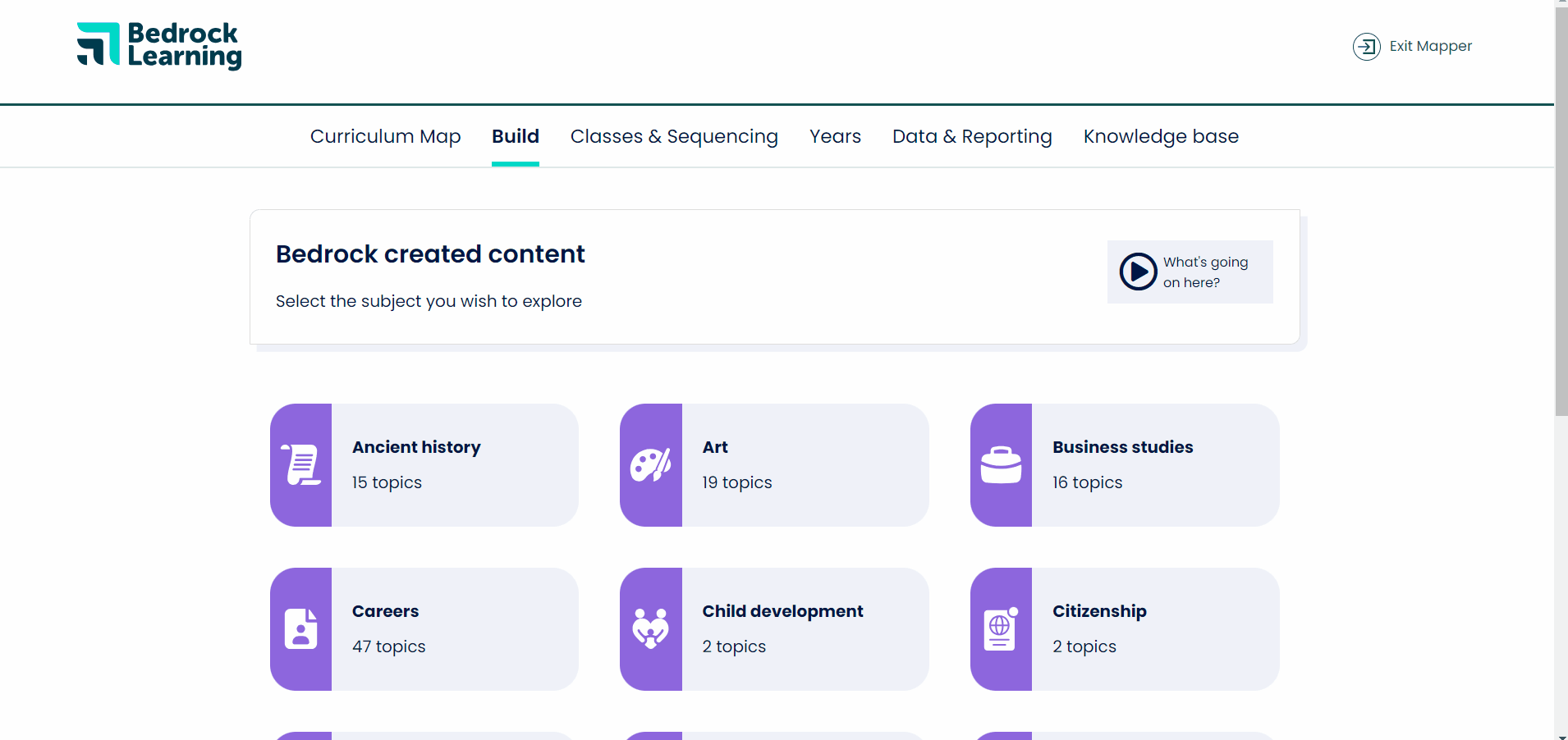The image size is (1568, 740).
Task: Click the vertical page scrollbar thumb
Action: [x=1561, y=213]
